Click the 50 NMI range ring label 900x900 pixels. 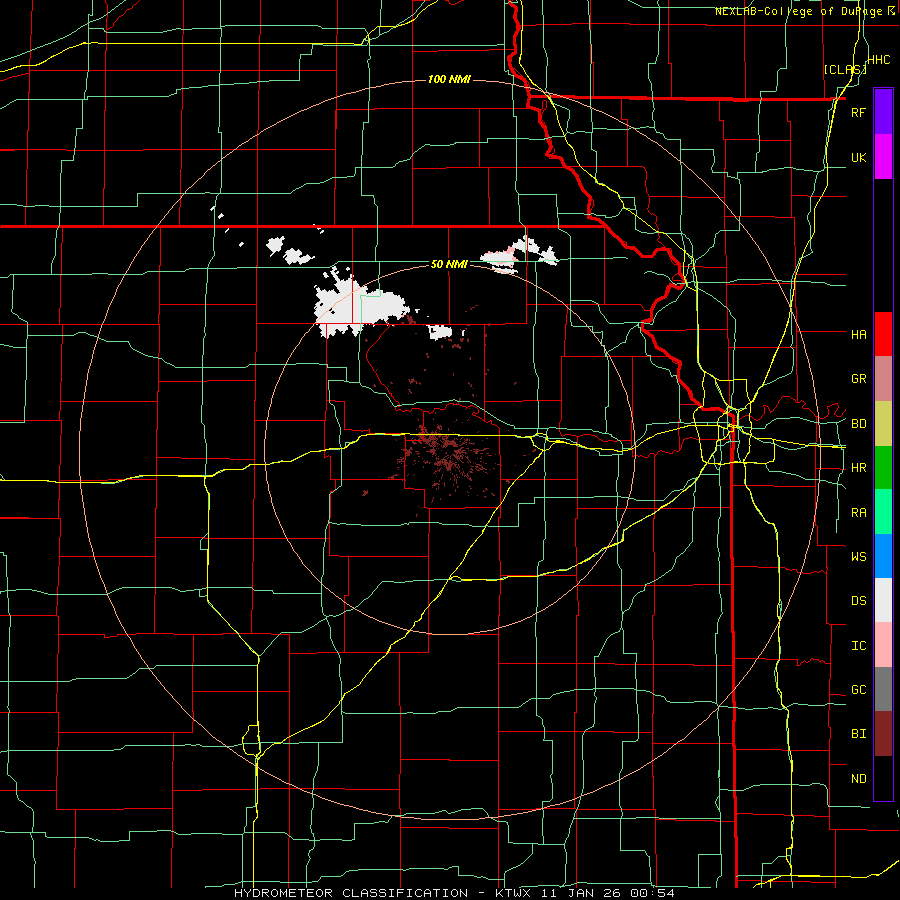[449, 264]
